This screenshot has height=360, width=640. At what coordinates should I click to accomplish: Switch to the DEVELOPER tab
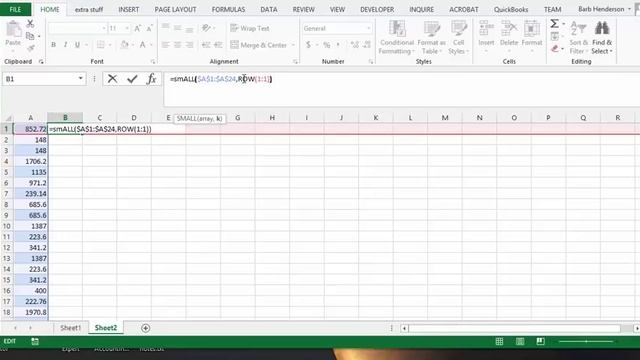point(377,9)
